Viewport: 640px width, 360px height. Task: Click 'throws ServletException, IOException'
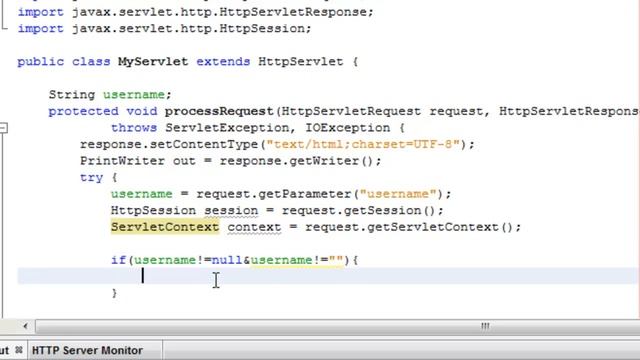coord(251,128)
